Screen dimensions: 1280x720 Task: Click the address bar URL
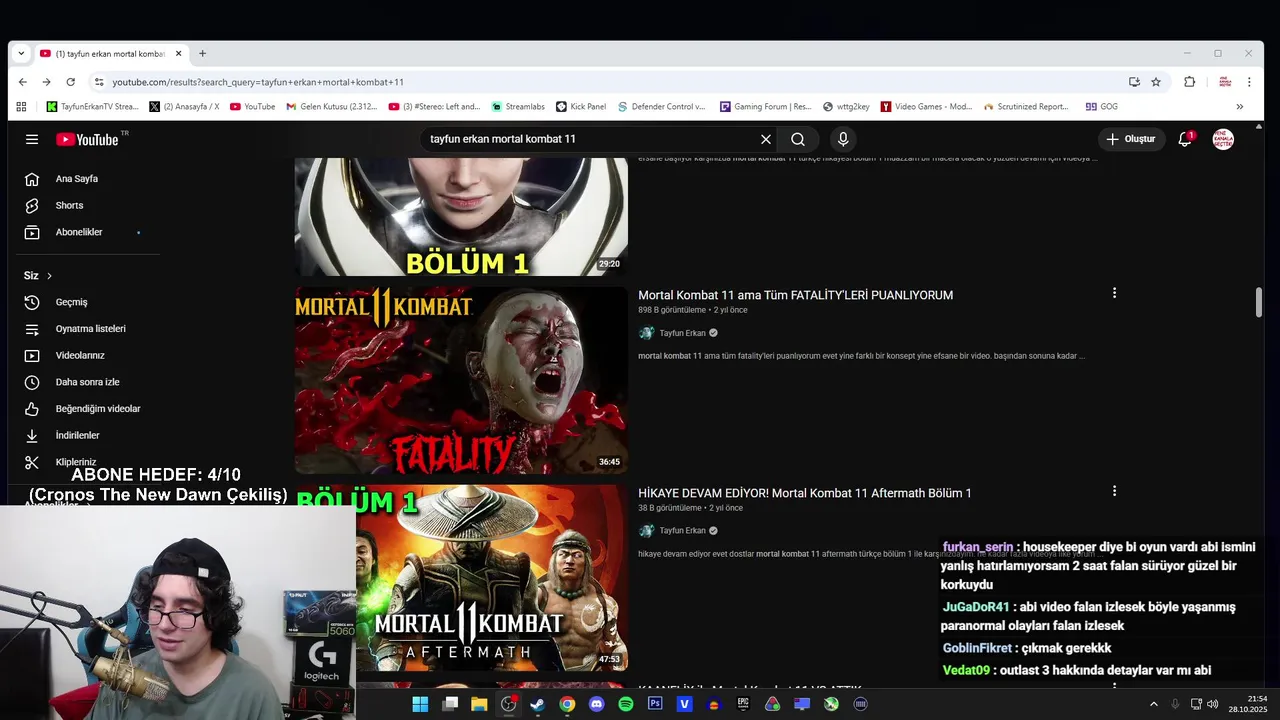258,82
